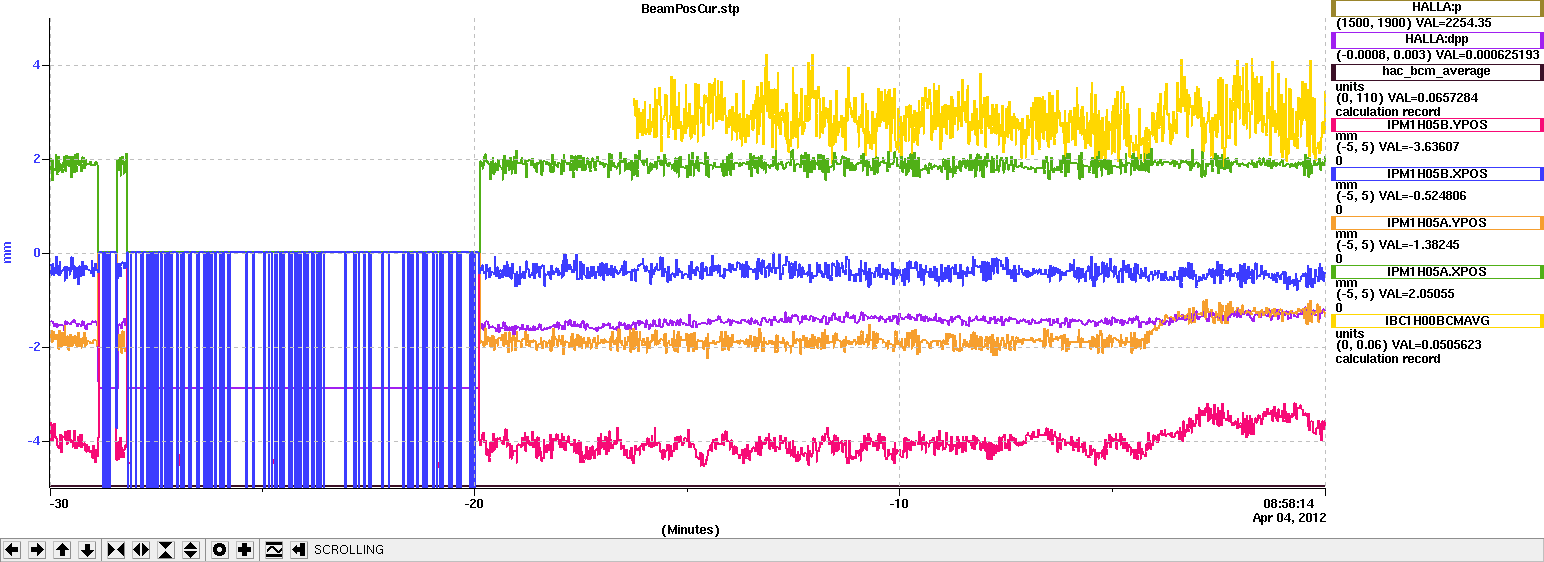The width and height of the screenshot is (1544, 562).
Task: Click the vertical zoom-out up-down triangles icon
Action: coord(191,550)
